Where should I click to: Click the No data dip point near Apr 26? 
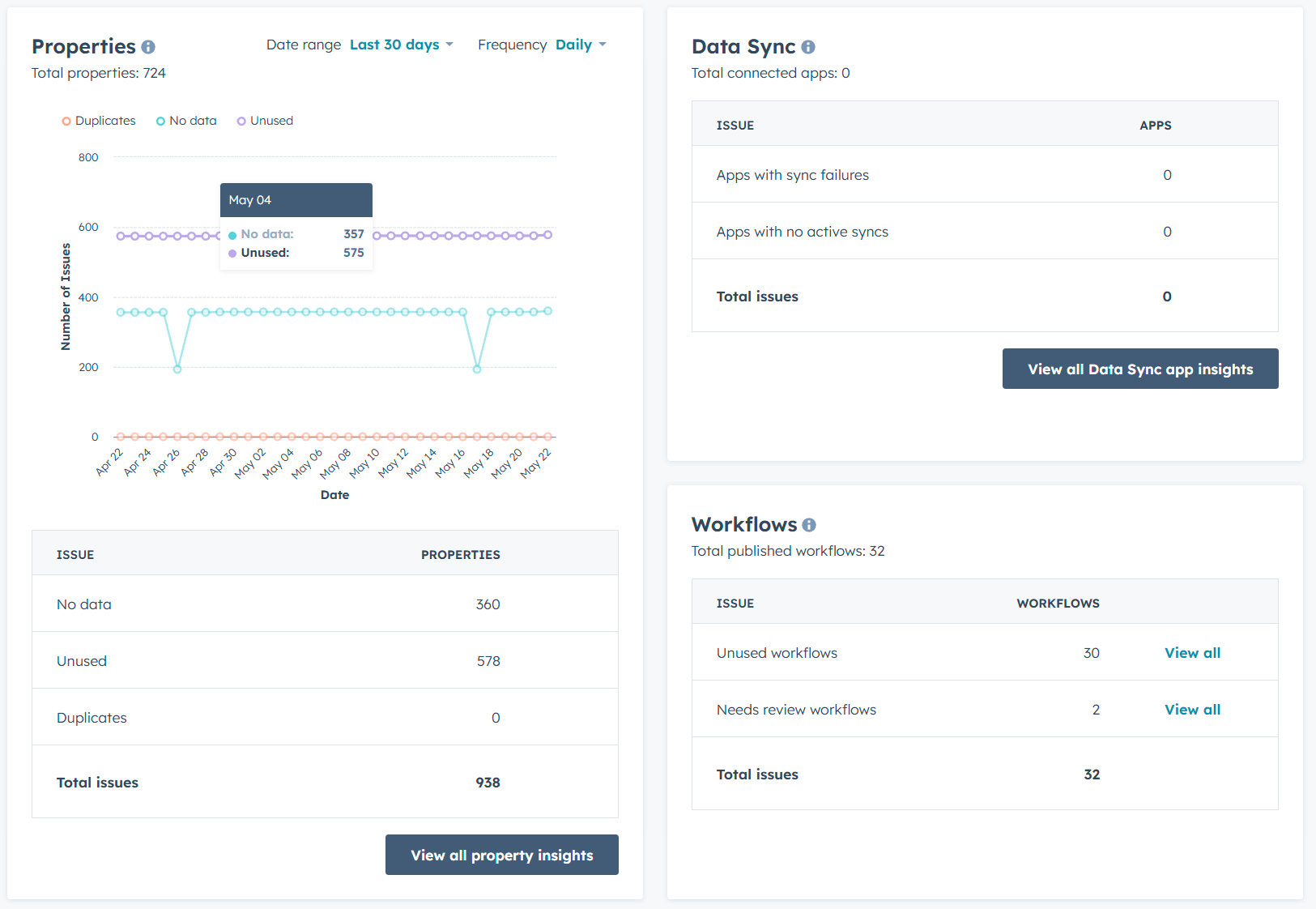click(x=177, y=369)
